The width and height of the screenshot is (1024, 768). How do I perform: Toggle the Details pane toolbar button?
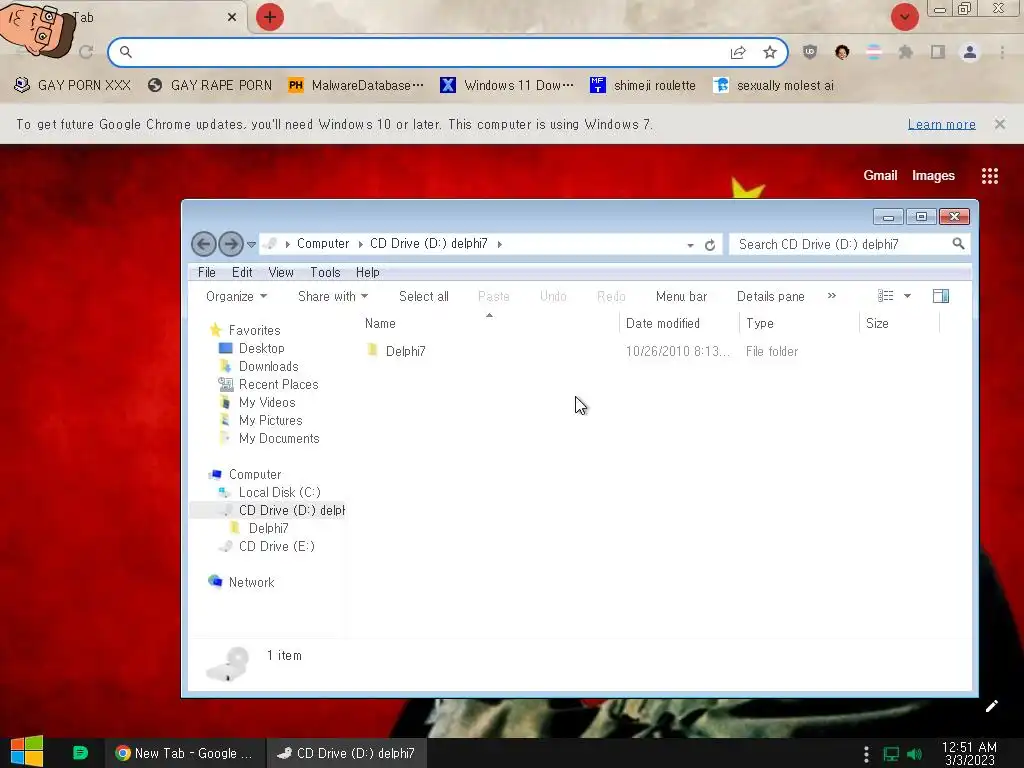click(771, 296)
